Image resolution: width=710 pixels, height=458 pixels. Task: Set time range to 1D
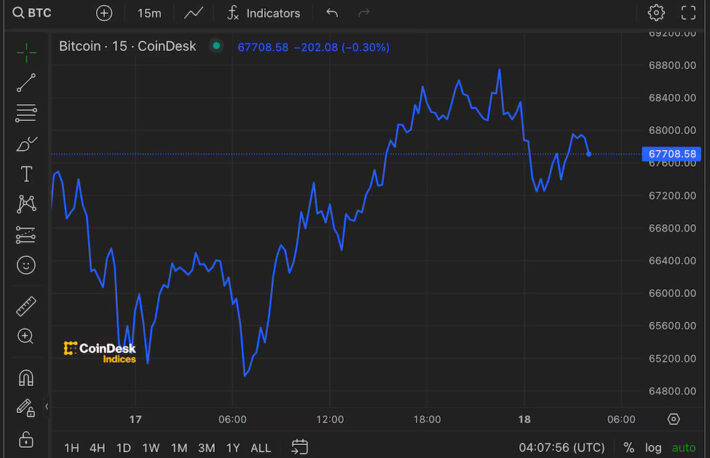point(124,448)
